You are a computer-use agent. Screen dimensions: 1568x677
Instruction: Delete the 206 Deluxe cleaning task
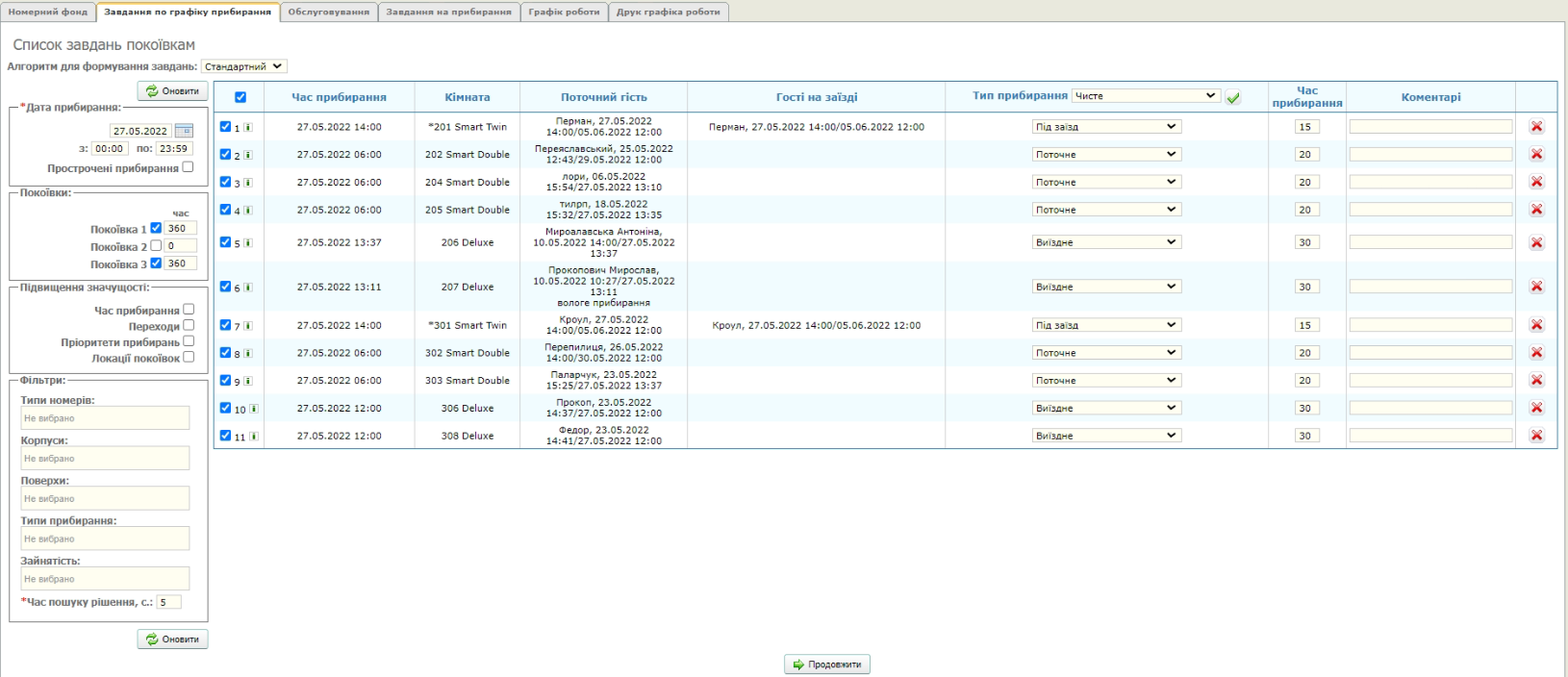1536,242
